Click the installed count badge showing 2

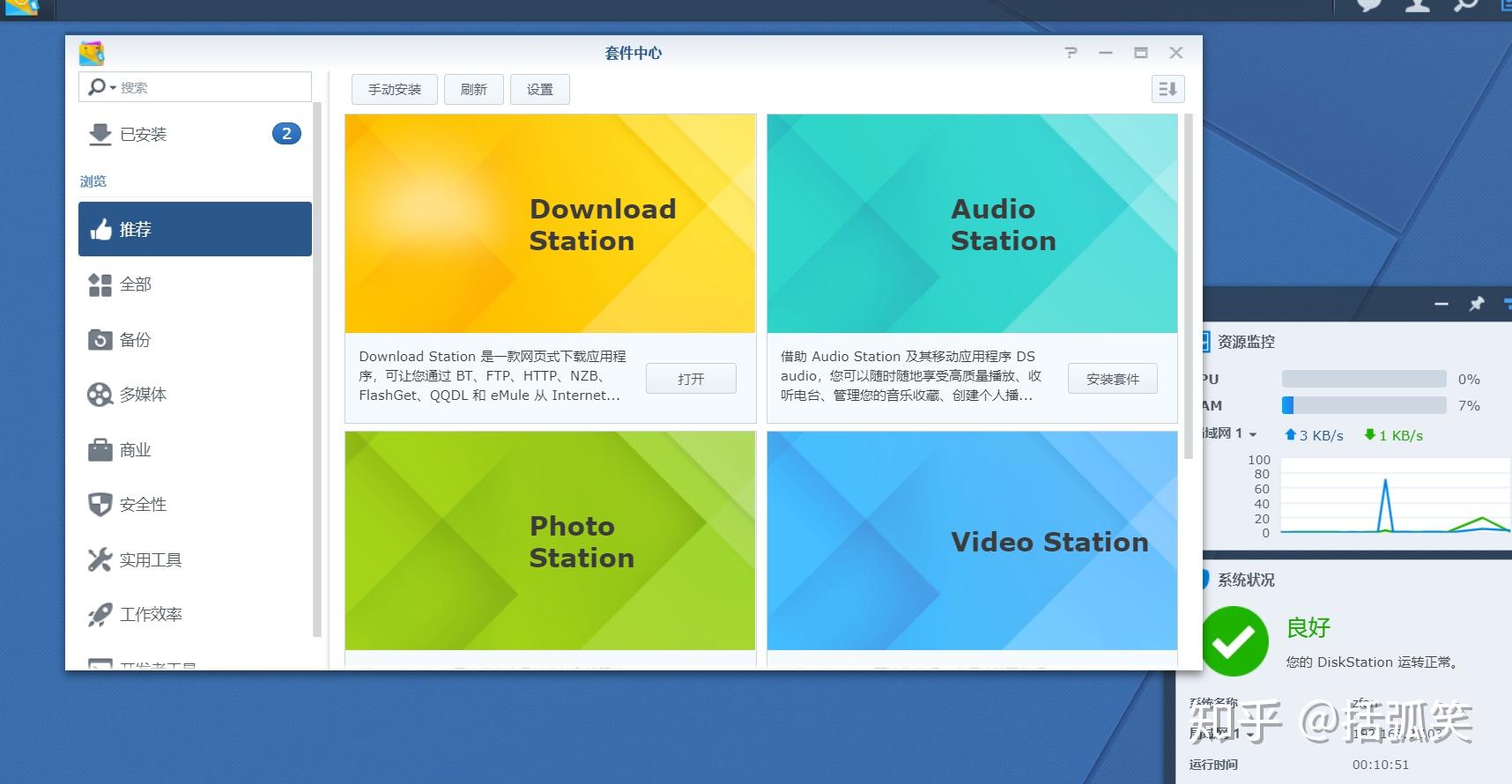point(286,134)
